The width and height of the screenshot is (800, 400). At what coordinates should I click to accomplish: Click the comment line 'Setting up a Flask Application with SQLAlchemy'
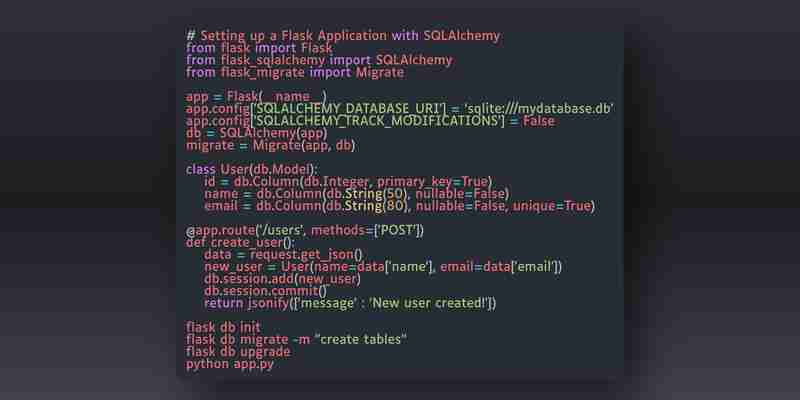pos(343,36)
